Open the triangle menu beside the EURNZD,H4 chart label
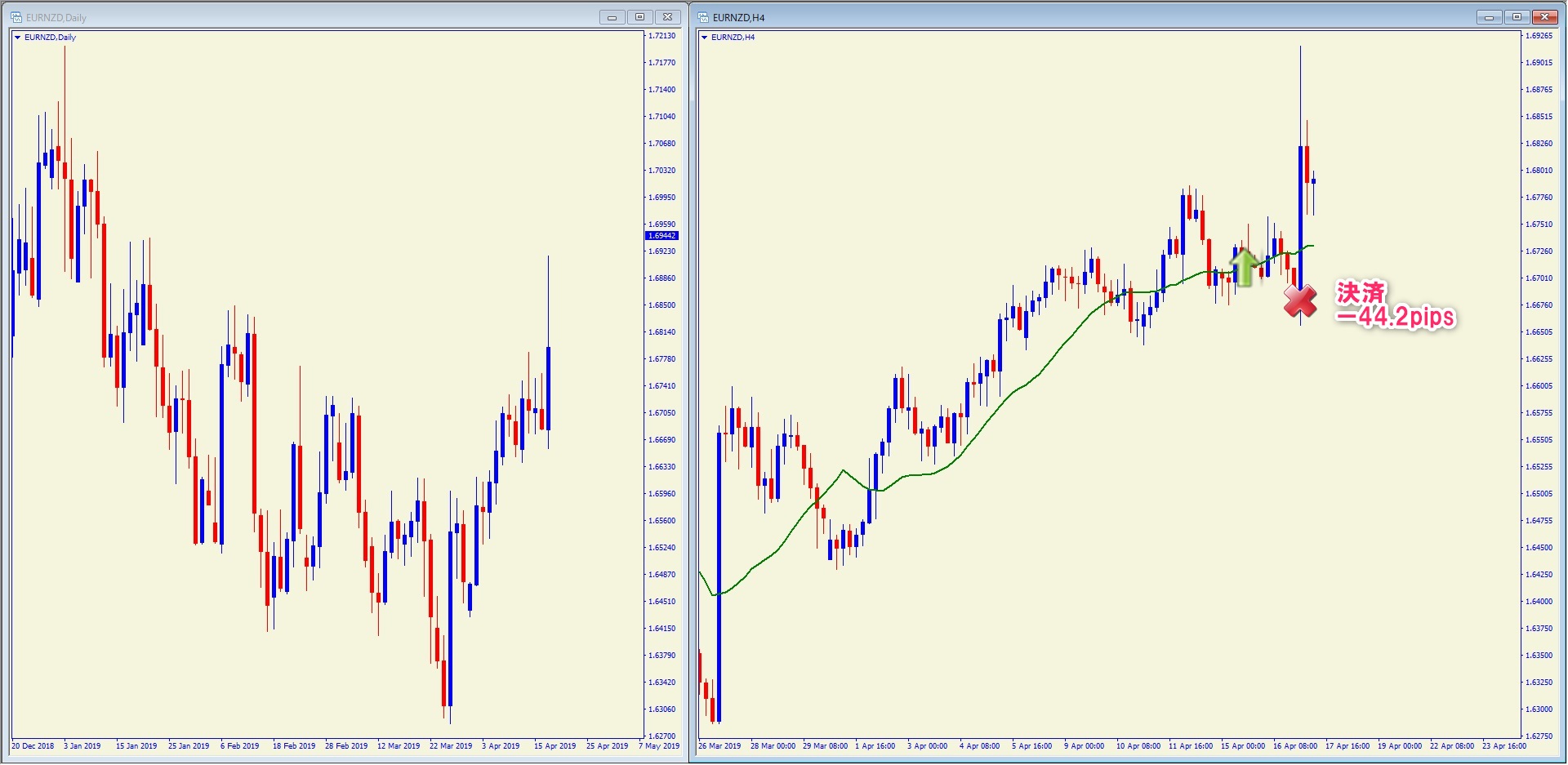Image resolution: width=1568 pixels, height=765 pixels. [704, 38]
